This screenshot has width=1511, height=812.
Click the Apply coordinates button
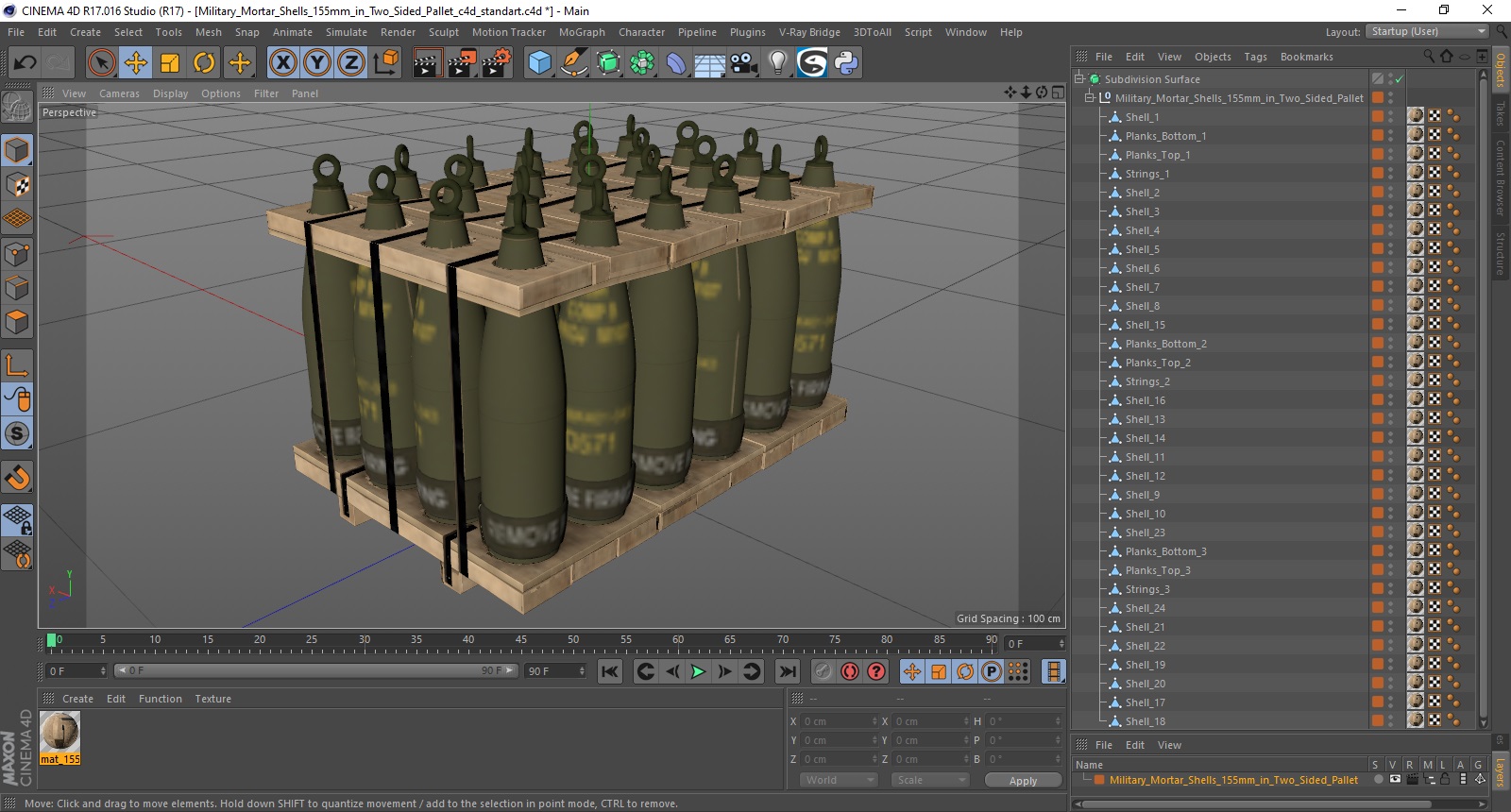click(1023, 781)
